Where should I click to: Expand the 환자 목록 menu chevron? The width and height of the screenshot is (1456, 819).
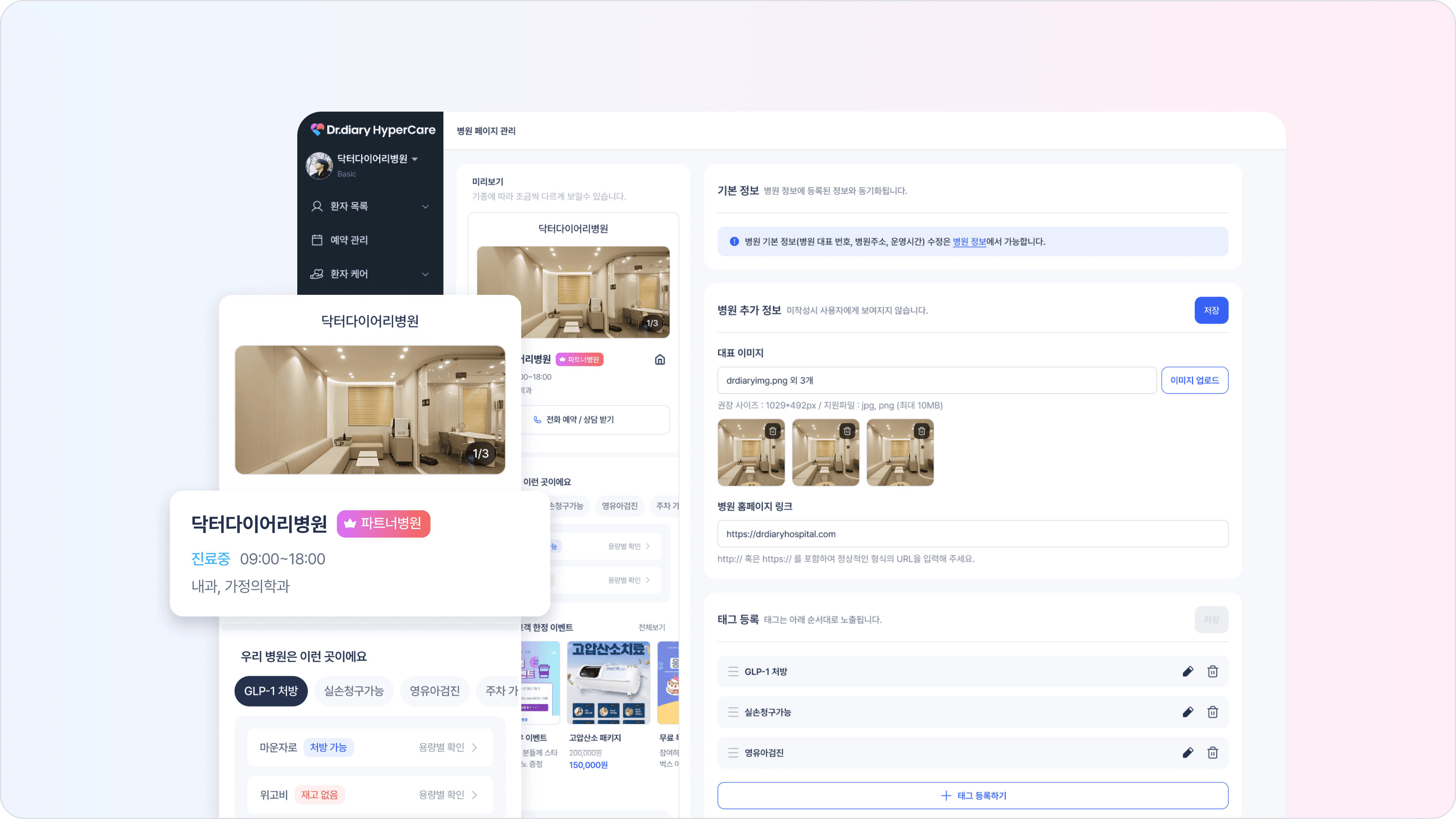pyautogui.click(x=425, y=206)
